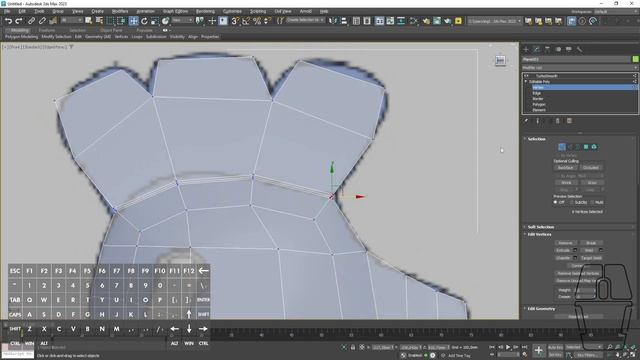
Task: Open the Utilities wrench tab in command panel
Action: coord(579,49)
